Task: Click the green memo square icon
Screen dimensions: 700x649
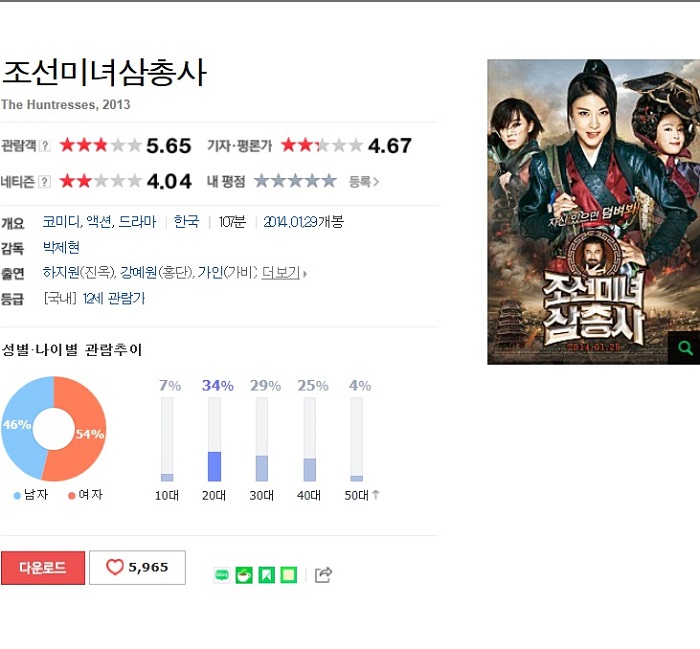Action: click(x=289, y=575)
